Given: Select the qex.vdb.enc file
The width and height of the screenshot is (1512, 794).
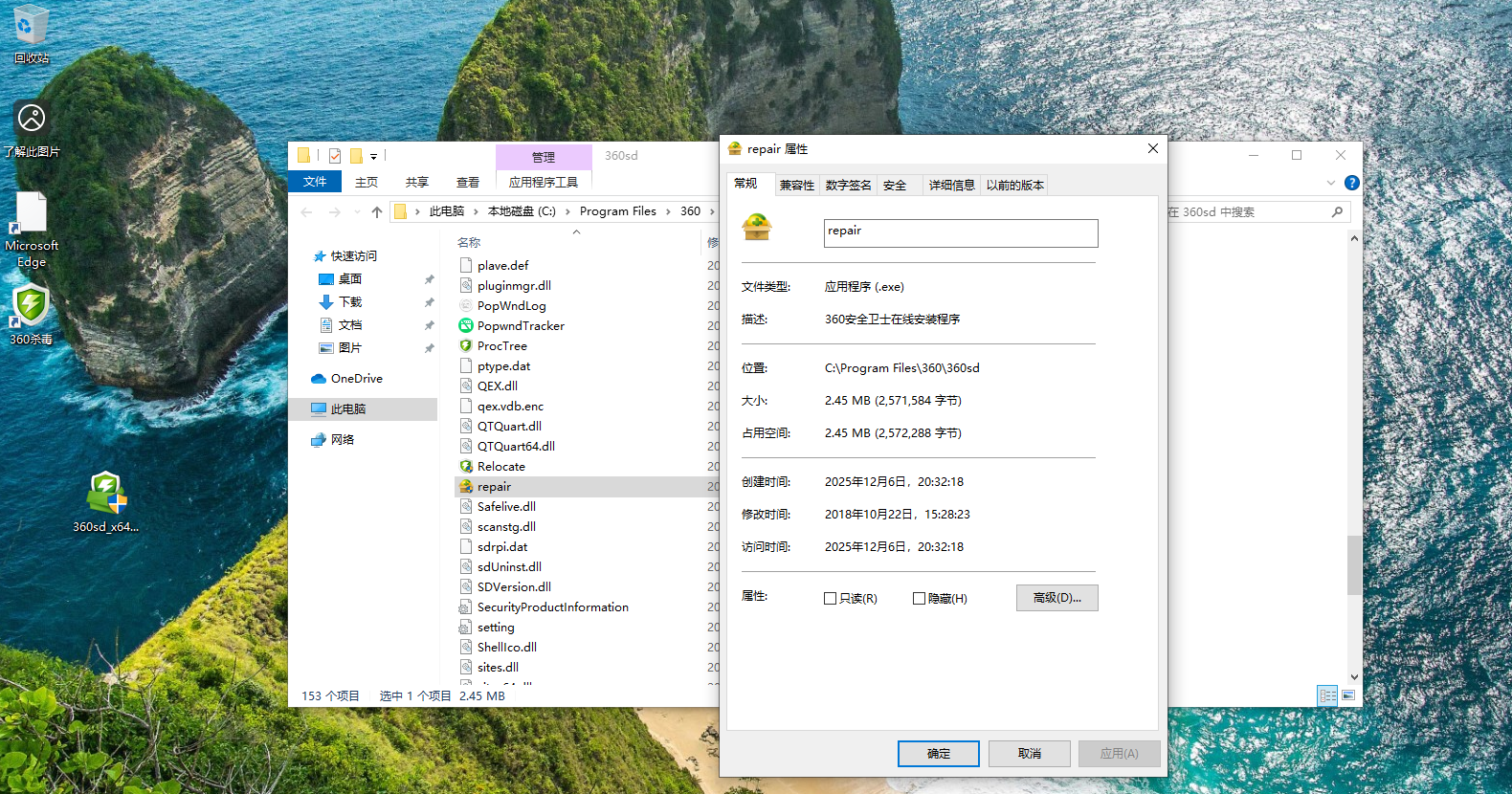Looking at the screenshot, I should [510, 407].
